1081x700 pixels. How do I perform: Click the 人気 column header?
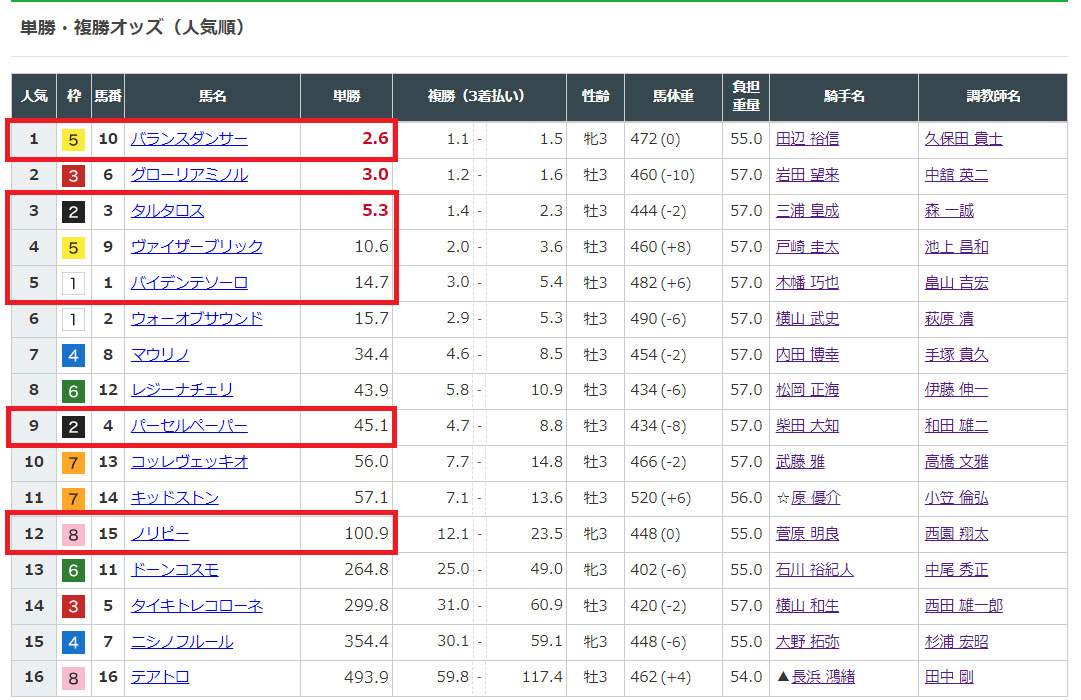(x=34, y=97)
